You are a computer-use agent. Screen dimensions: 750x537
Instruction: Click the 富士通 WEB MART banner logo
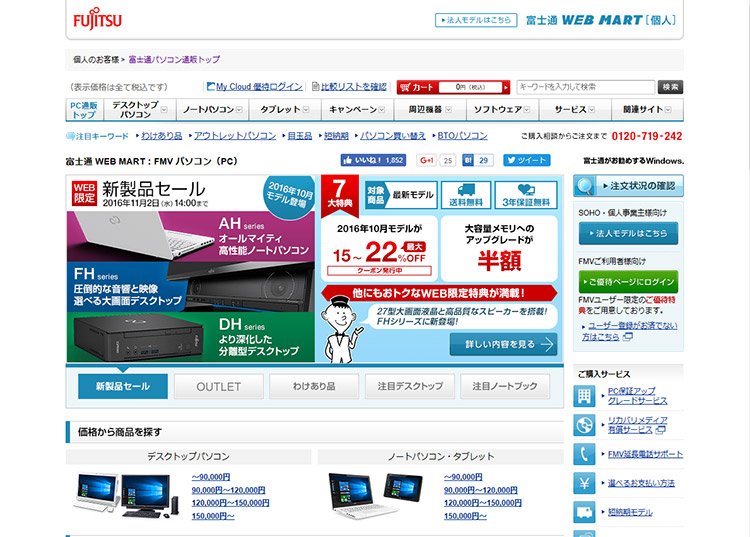click(601, 20)
